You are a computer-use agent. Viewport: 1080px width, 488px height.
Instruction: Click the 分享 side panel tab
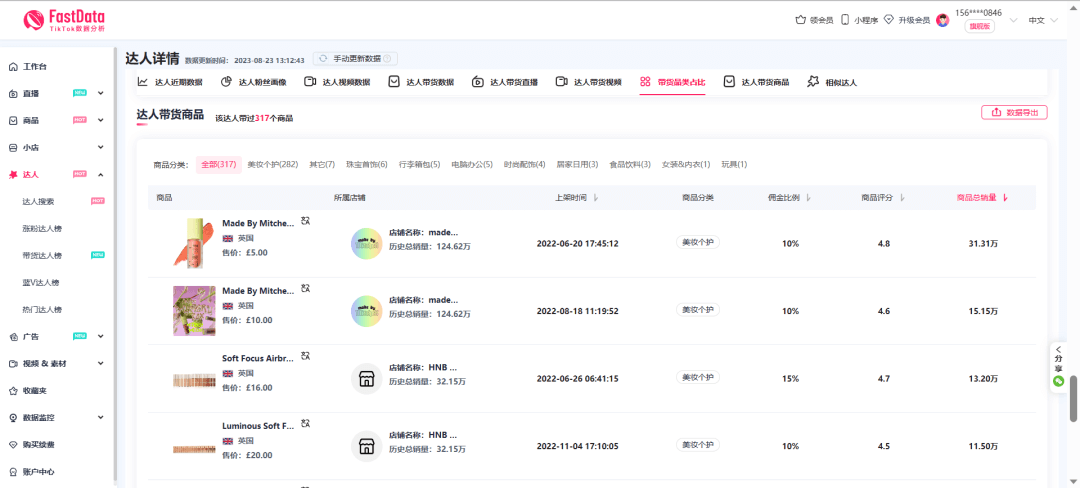click(1059, 368)
